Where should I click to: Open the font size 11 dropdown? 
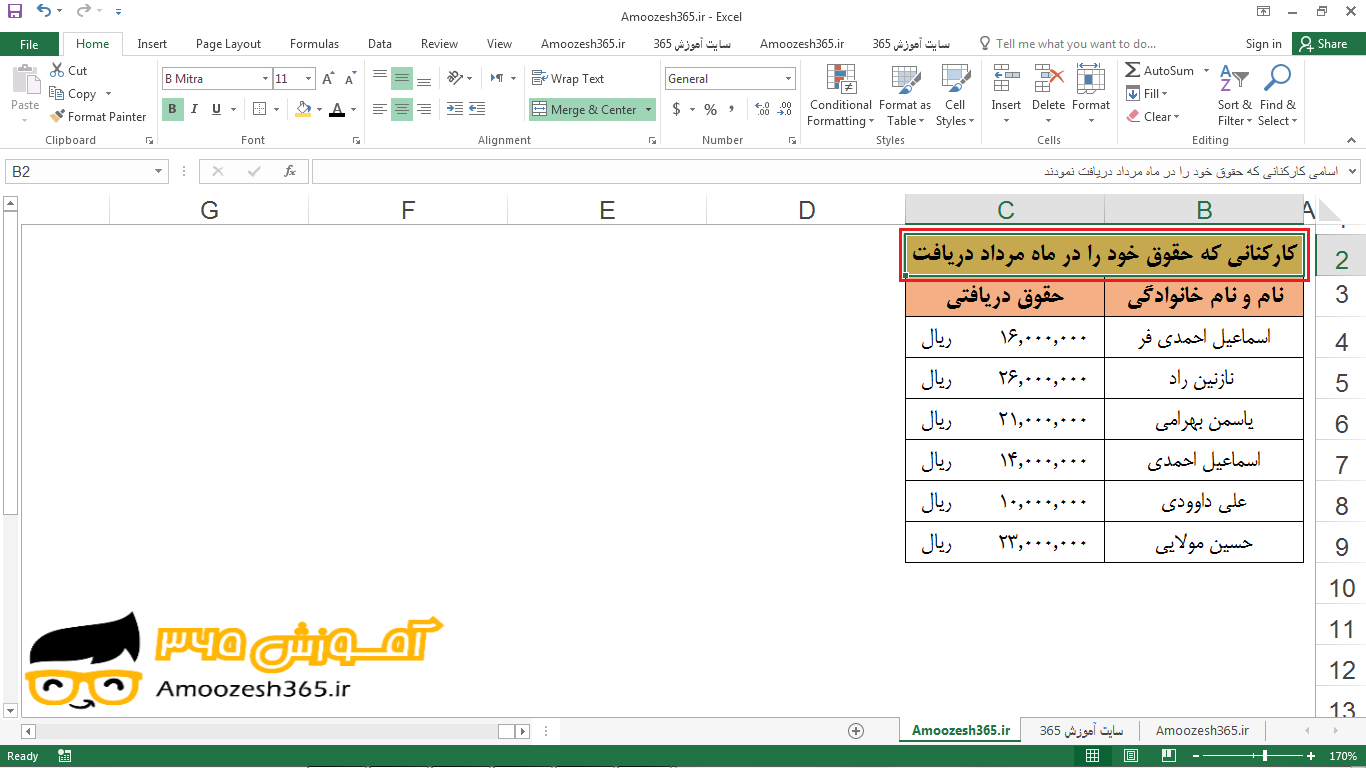[309, 79]
